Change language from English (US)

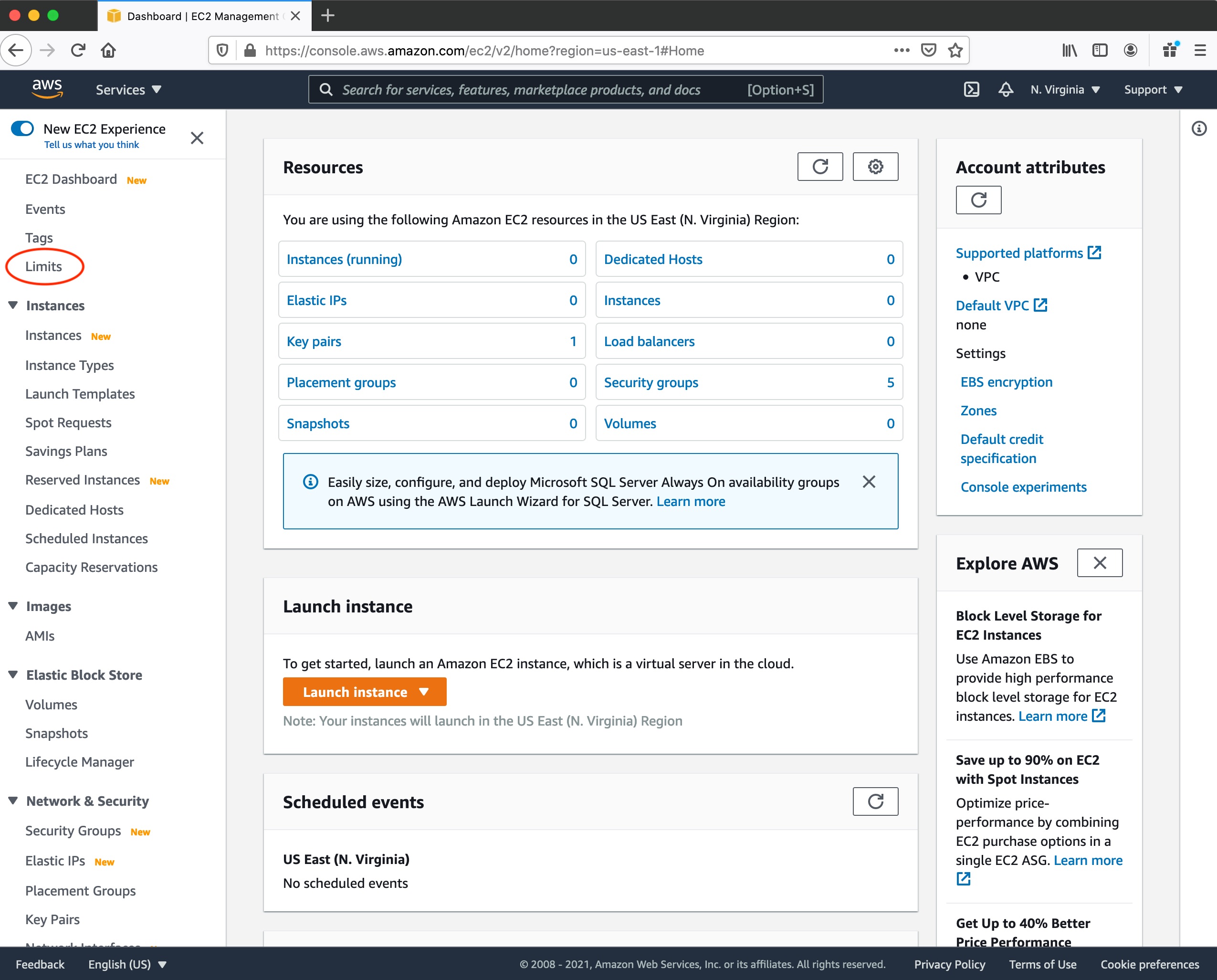click(x=127, y=964)
